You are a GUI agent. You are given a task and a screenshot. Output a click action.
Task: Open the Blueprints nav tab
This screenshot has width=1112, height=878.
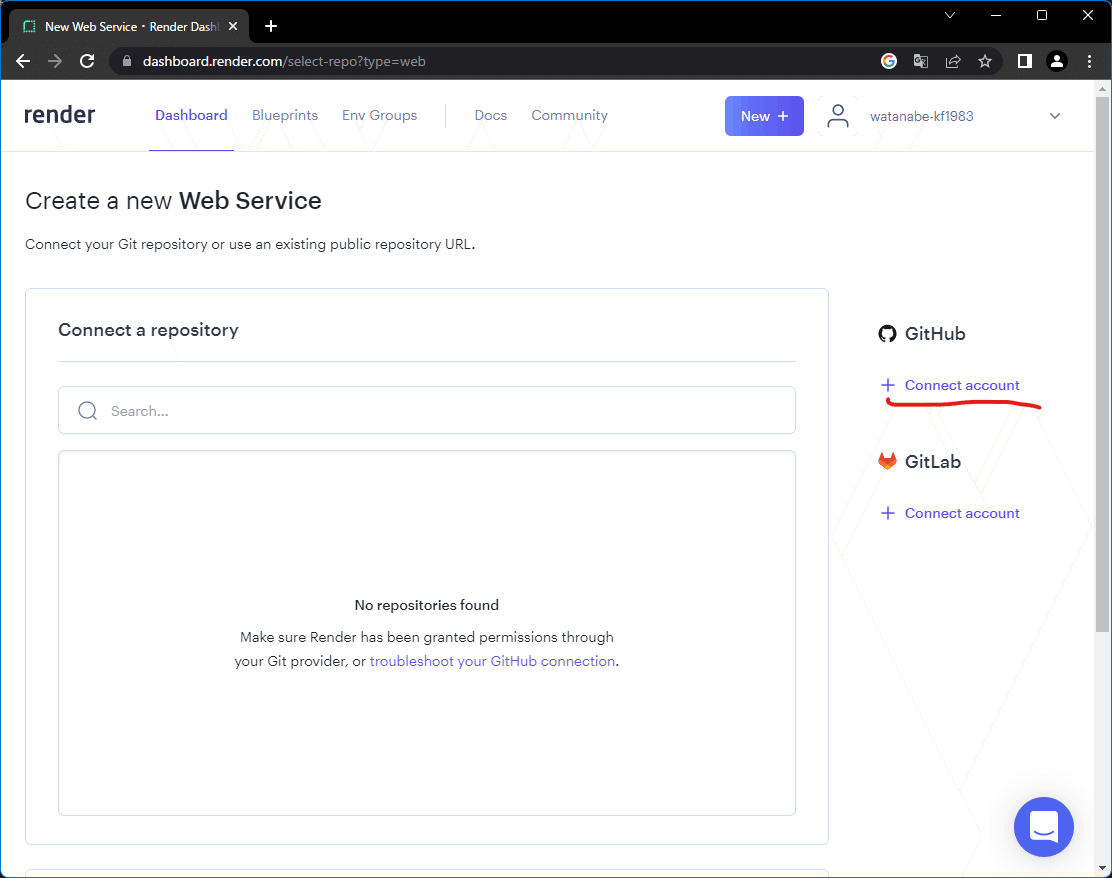pos(285,116)
